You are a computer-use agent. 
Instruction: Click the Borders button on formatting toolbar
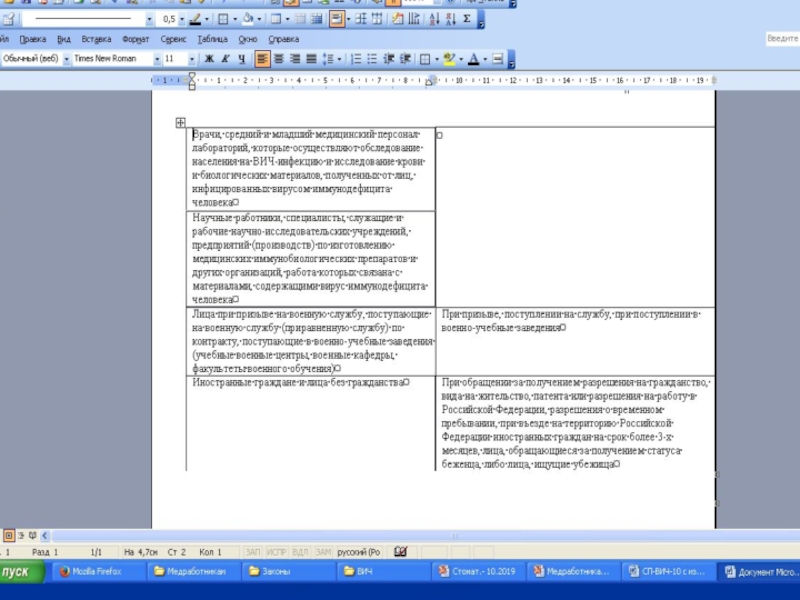pyautogui.click(x=425, y=59)
